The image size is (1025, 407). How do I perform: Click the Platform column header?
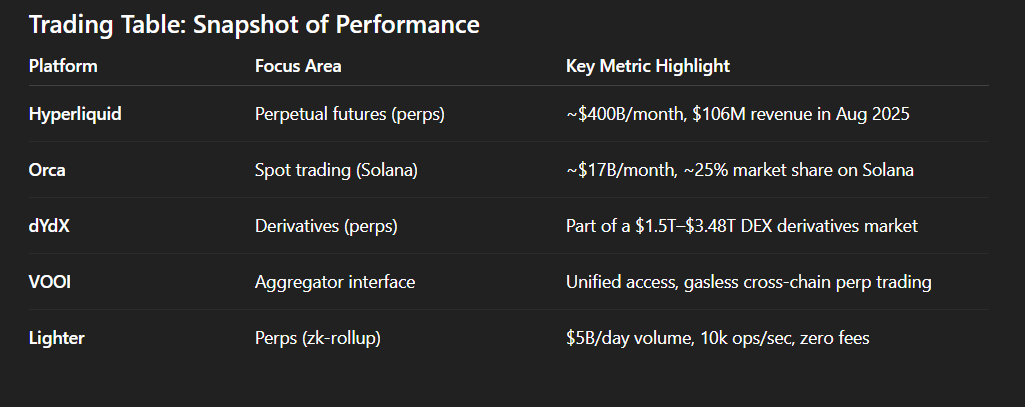coord(63,67)
